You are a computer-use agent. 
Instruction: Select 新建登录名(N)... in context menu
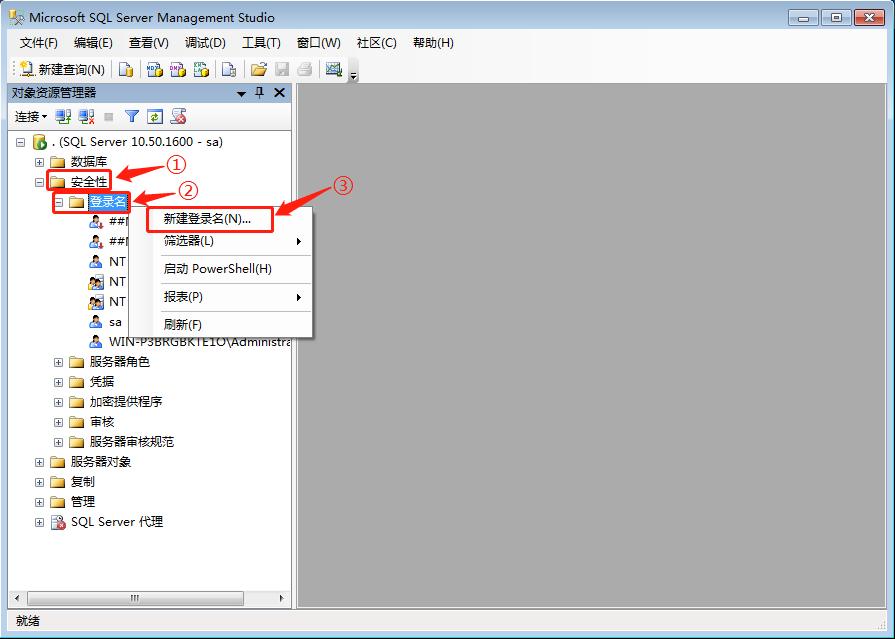207,218
